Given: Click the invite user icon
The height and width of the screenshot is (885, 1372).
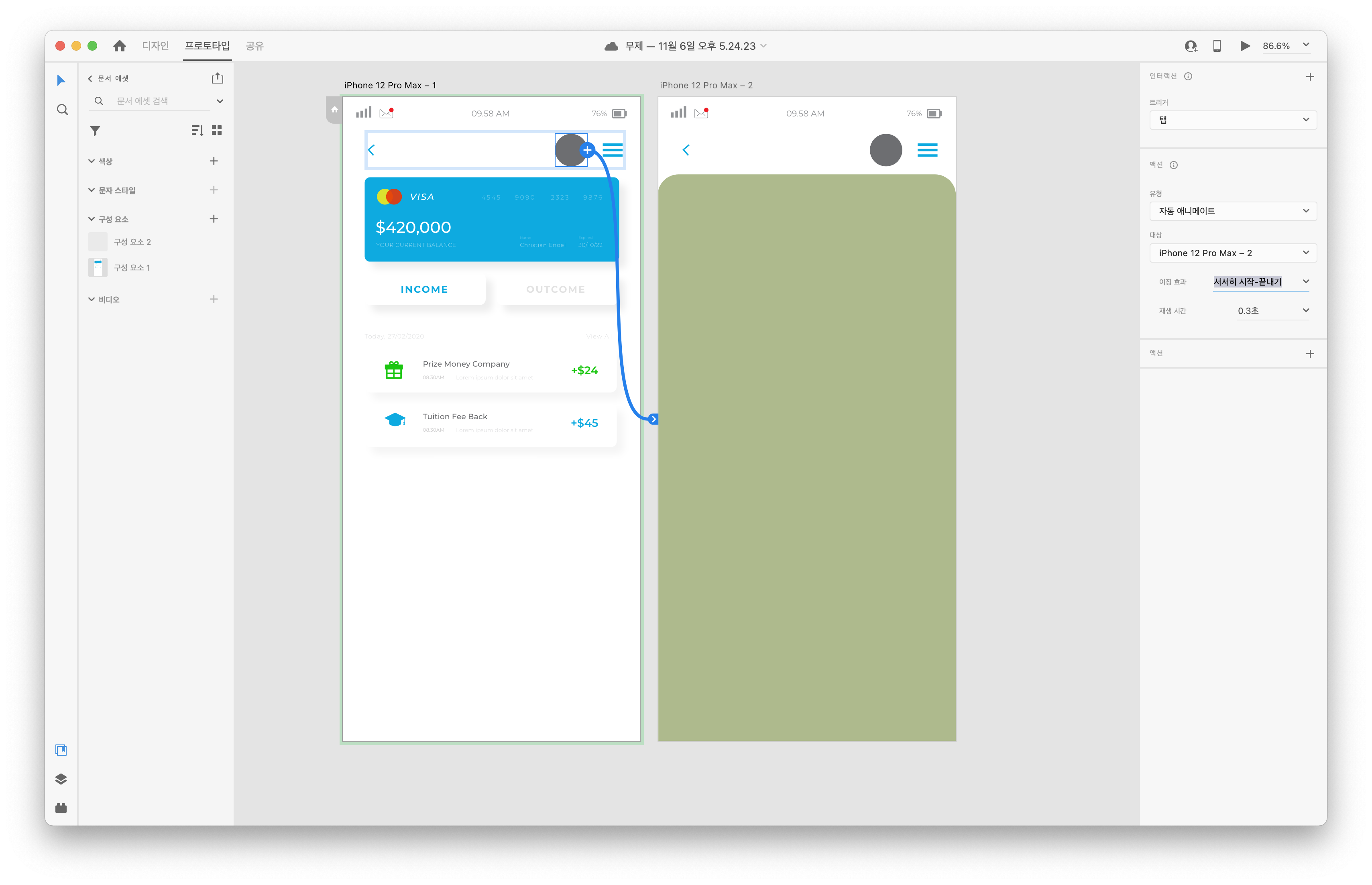Looking at the screenshot, I should click(1191, 46).
